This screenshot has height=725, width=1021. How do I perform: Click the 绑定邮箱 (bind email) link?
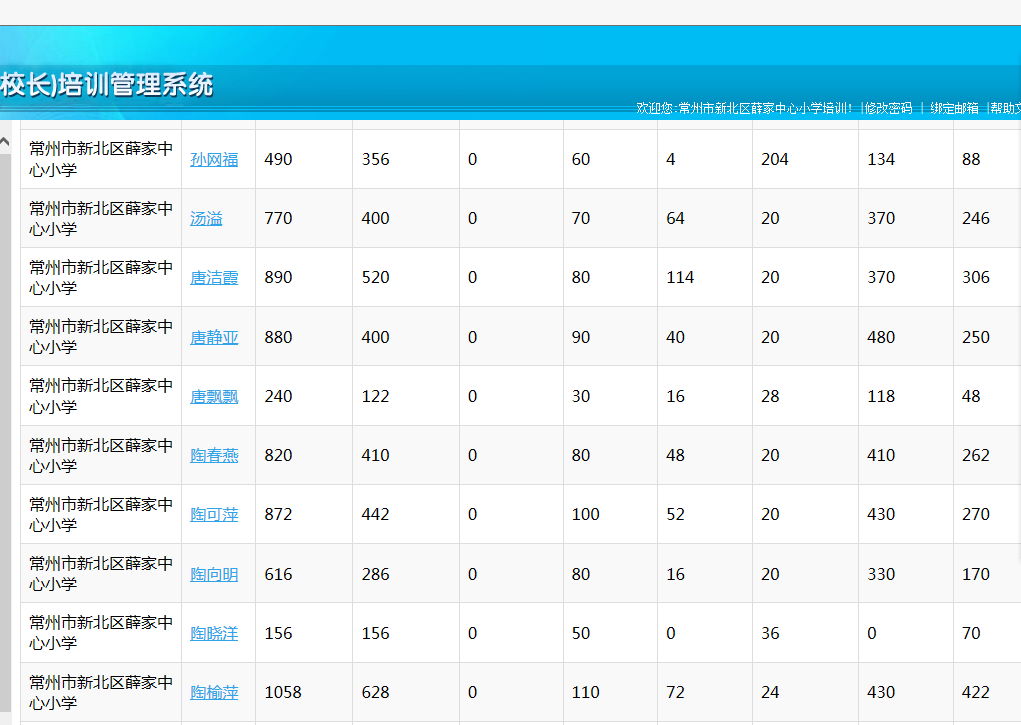(954, 108)
